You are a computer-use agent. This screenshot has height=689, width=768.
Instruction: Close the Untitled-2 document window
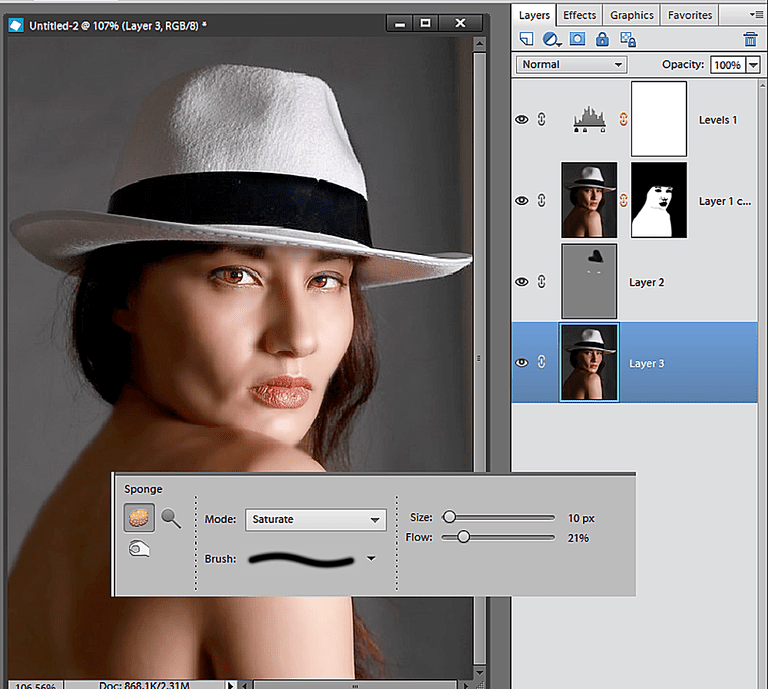pyautogui.click(x=460, y=24)
